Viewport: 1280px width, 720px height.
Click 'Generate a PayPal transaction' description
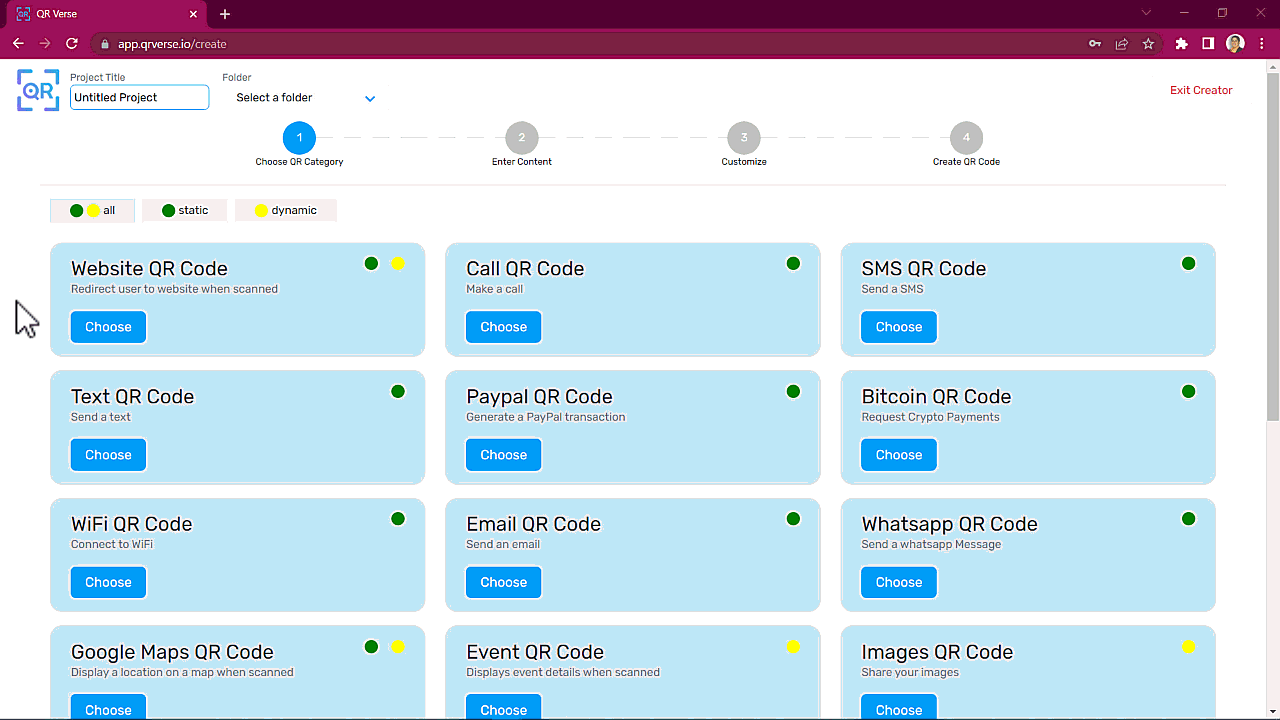pyautogui.click(x=545, y=417)
